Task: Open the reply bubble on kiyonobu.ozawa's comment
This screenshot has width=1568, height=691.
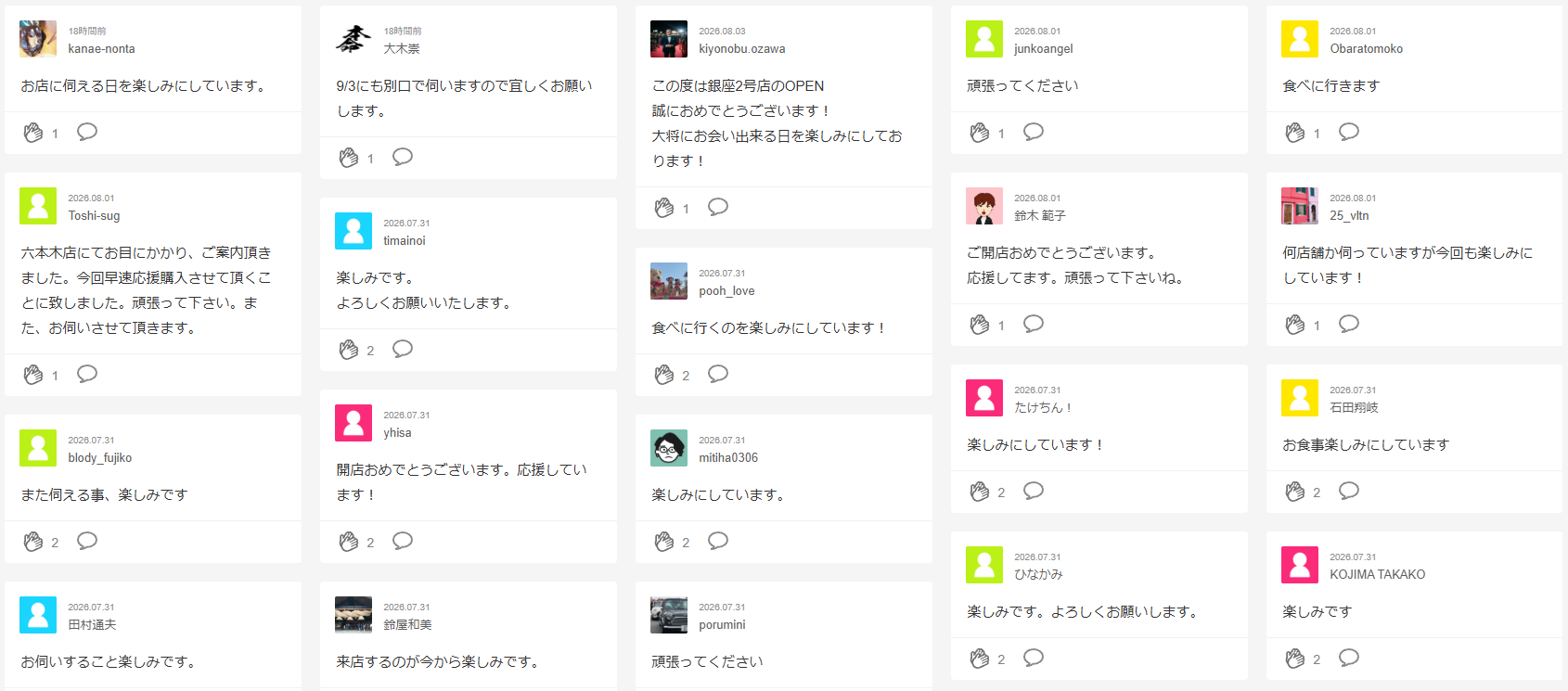Action: click(718, 207)
